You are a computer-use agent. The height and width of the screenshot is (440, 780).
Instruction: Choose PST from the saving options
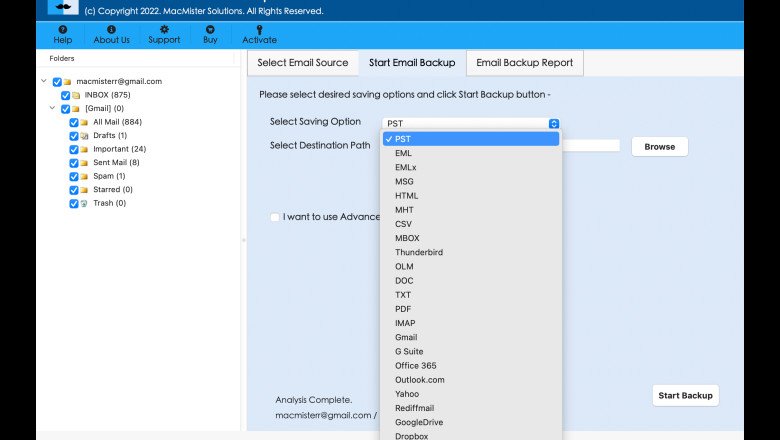coord(471,139)
